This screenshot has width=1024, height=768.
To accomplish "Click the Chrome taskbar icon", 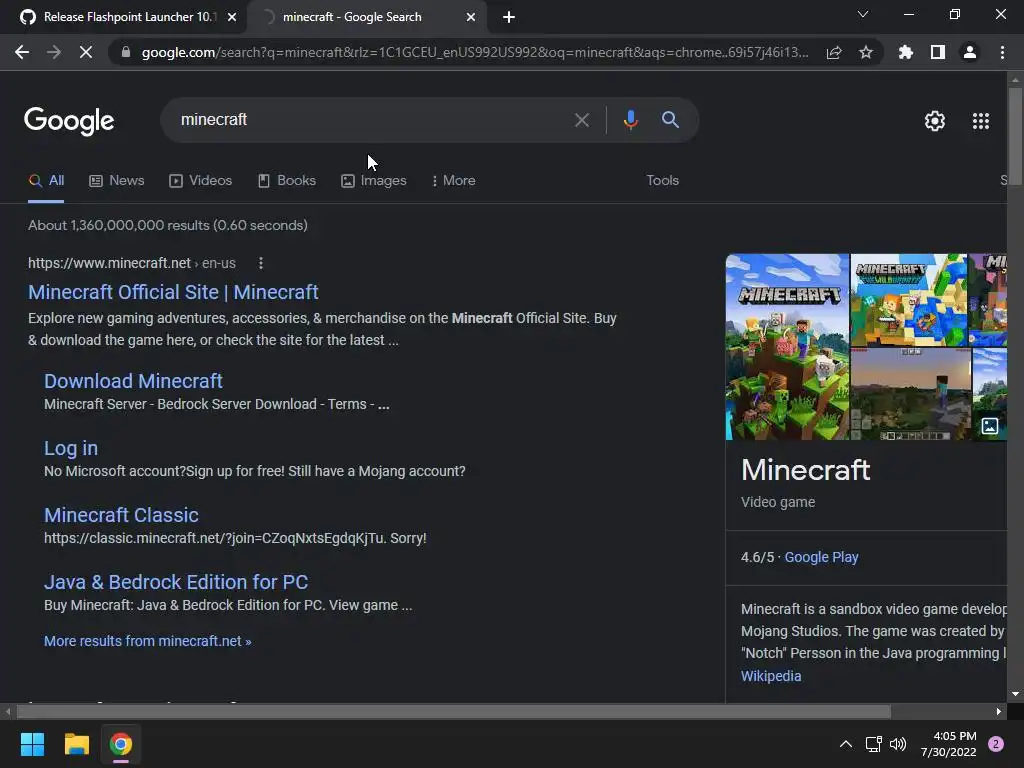I will (121, 744).
